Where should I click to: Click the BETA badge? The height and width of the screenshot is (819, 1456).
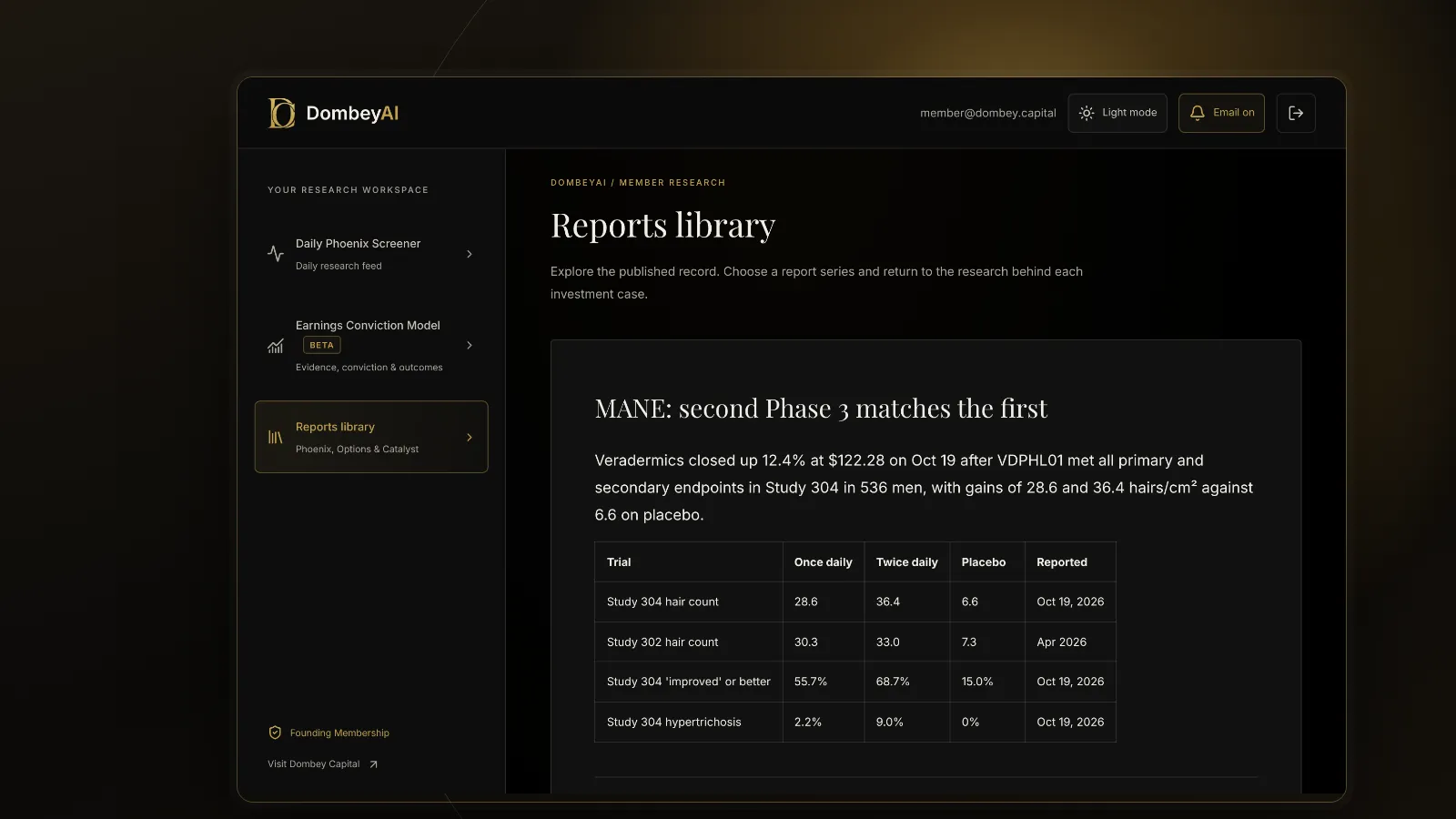pos(321,345)
